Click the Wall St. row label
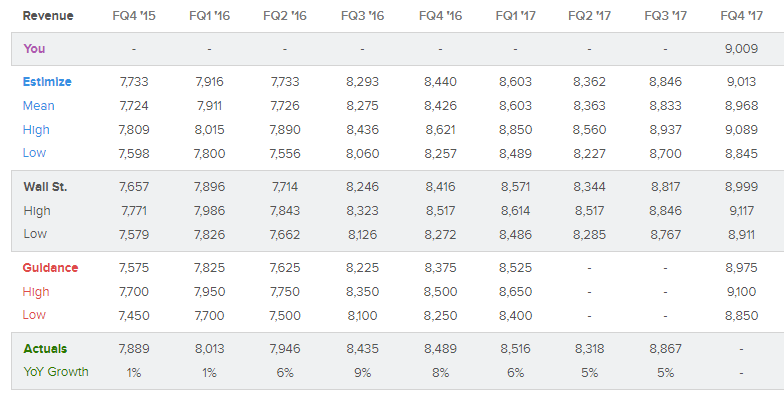The height and width of the screenshot is (395, 784). pyautogui.click(x=45, y=187)
